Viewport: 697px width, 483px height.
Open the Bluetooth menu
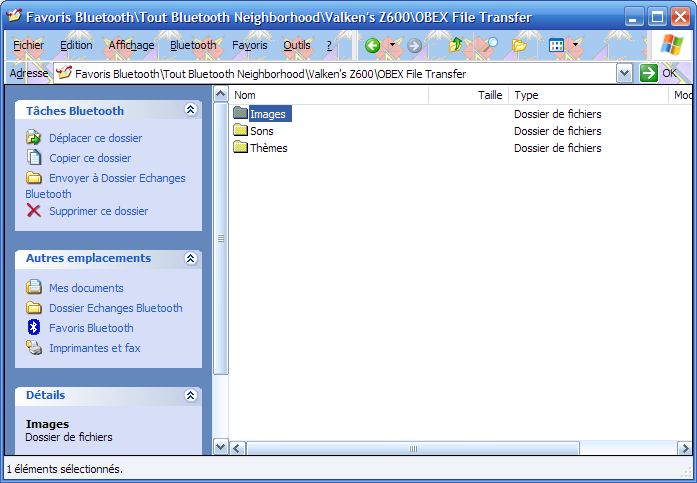pos(193,45)
